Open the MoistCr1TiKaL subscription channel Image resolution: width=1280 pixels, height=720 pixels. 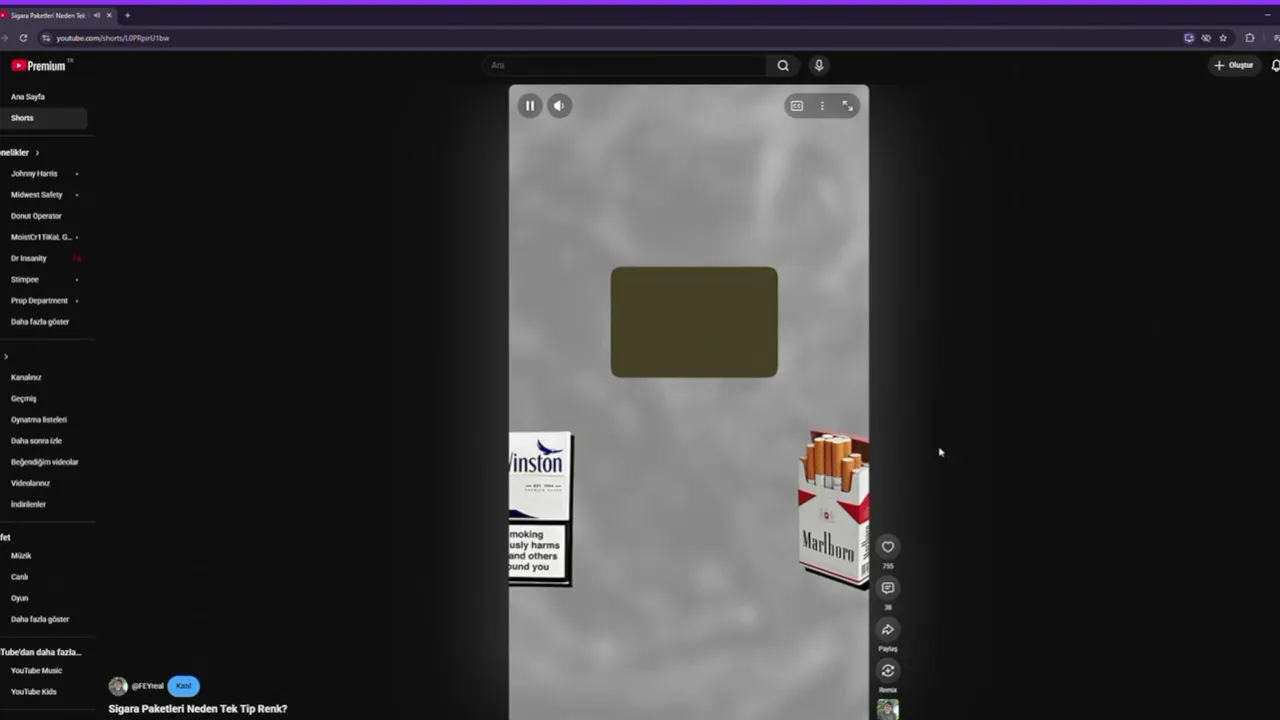(41, 237)
